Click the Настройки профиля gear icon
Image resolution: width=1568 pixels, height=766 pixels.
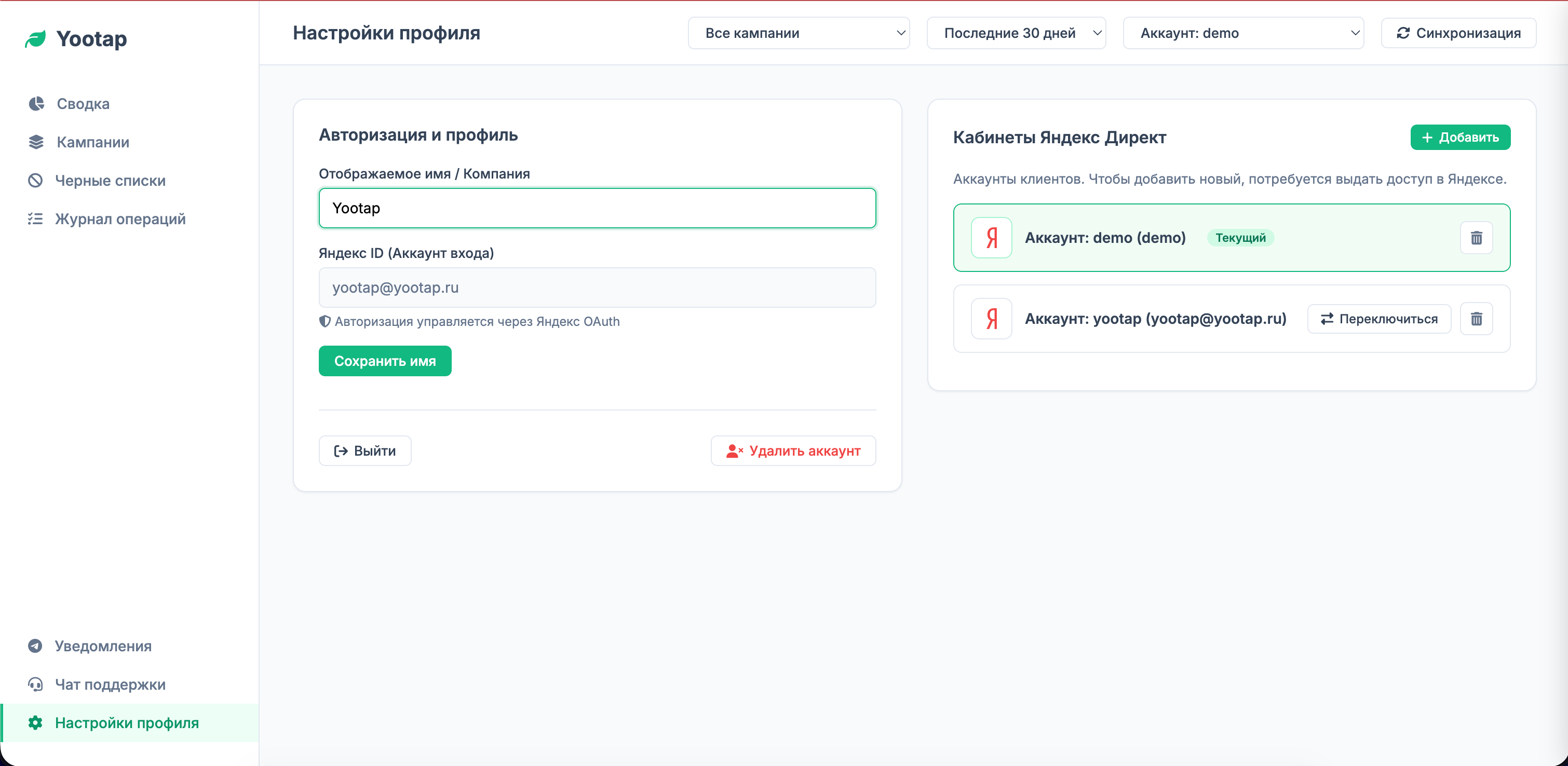pyautogui.click(x=35, y=722)
